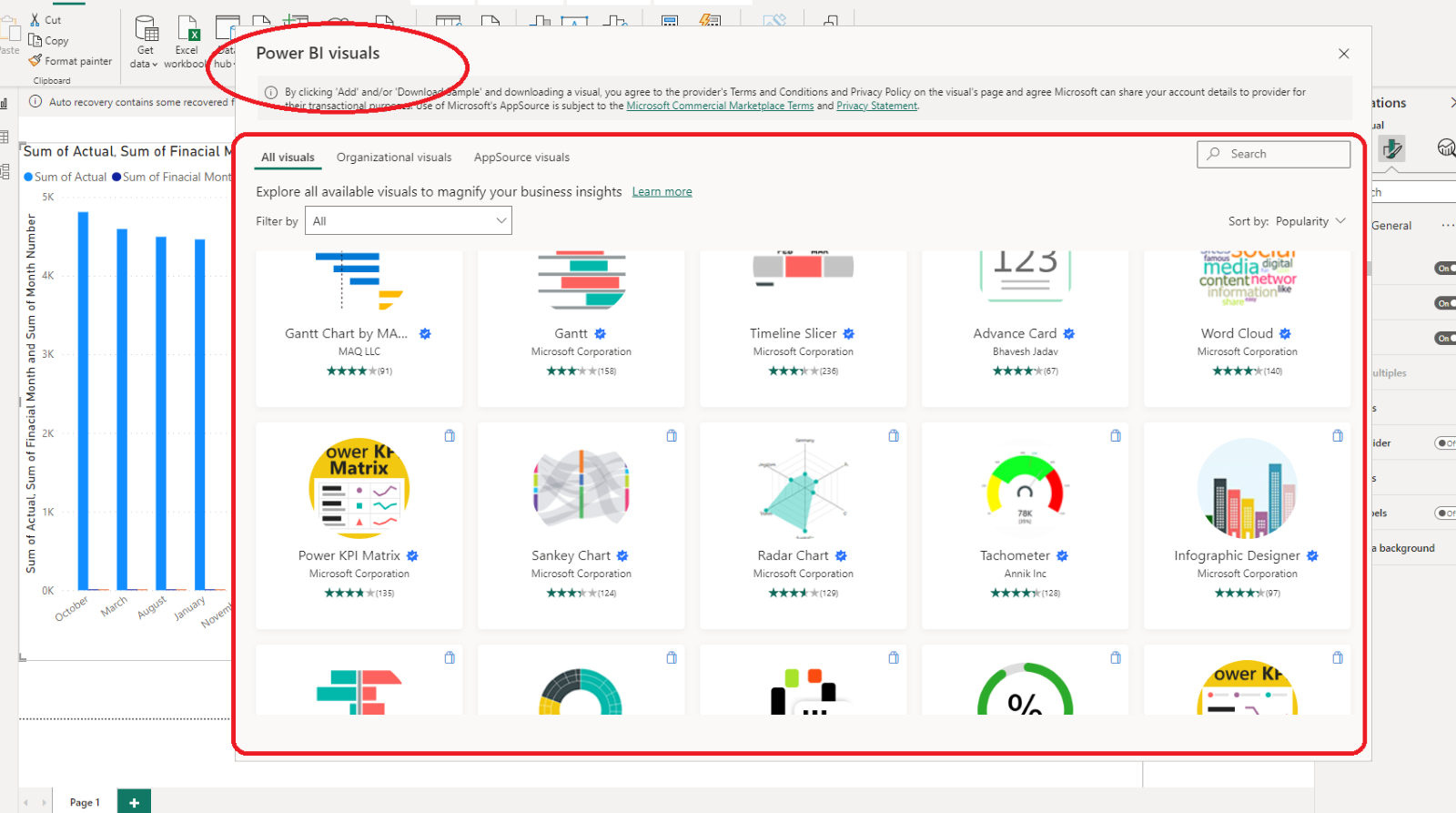Open the Privacy Statement link

[876, 106]
